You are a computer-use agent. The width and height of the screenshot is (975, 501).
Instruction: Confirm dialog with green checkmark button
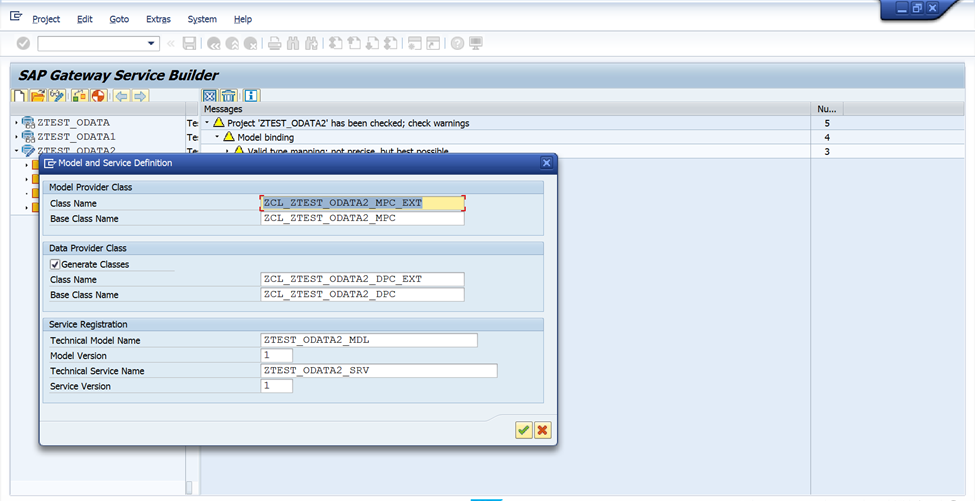point(524,430)
